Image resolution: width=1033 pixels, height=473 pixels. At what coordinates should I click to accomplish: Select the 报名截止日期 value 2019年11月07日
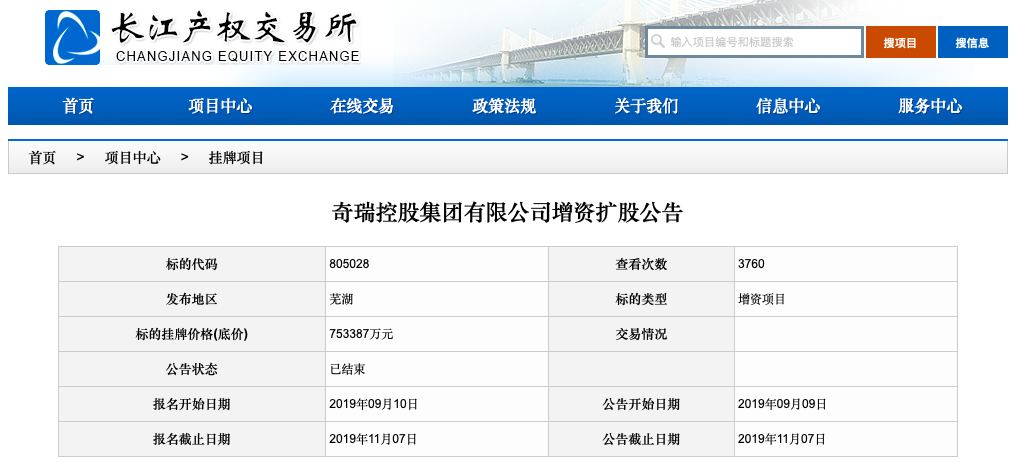point(373,439)
